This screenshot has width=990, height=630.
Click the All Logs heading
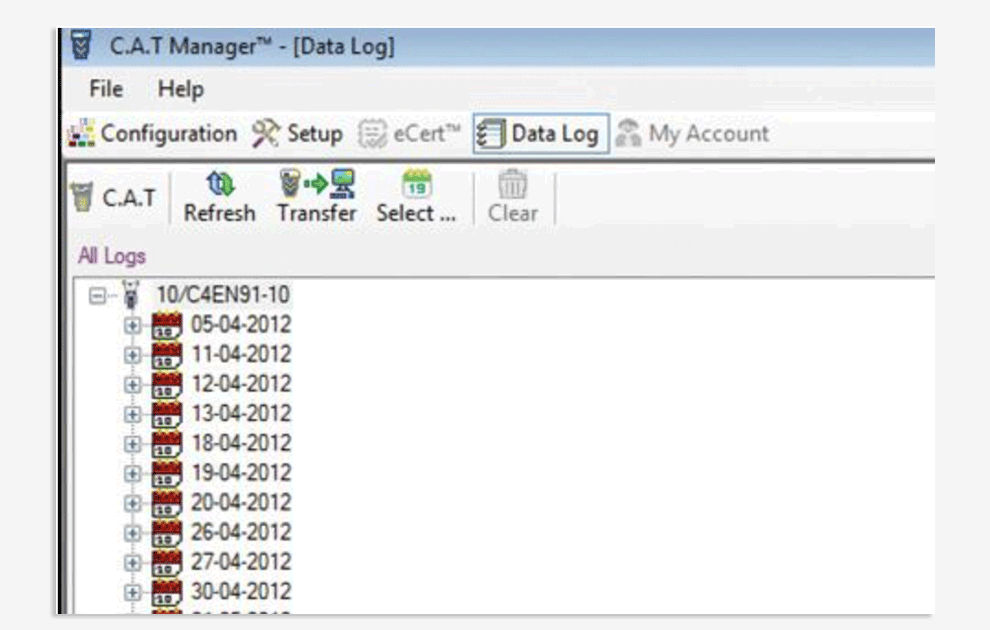[x=112, y=256]
